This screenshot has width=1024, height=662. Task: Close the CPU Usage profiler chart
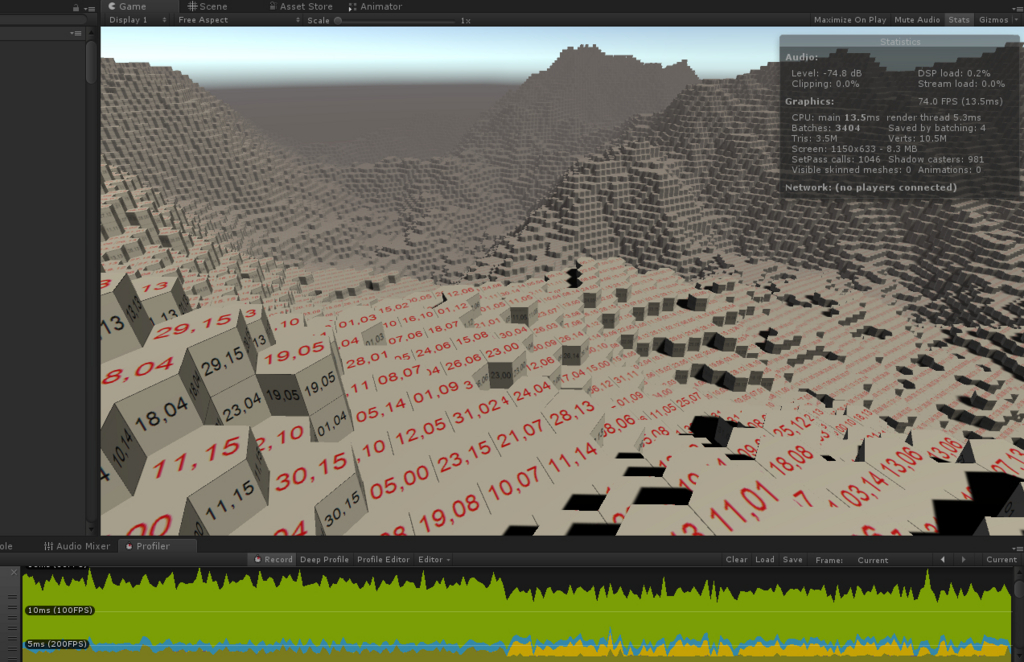(x=14, y=573)
